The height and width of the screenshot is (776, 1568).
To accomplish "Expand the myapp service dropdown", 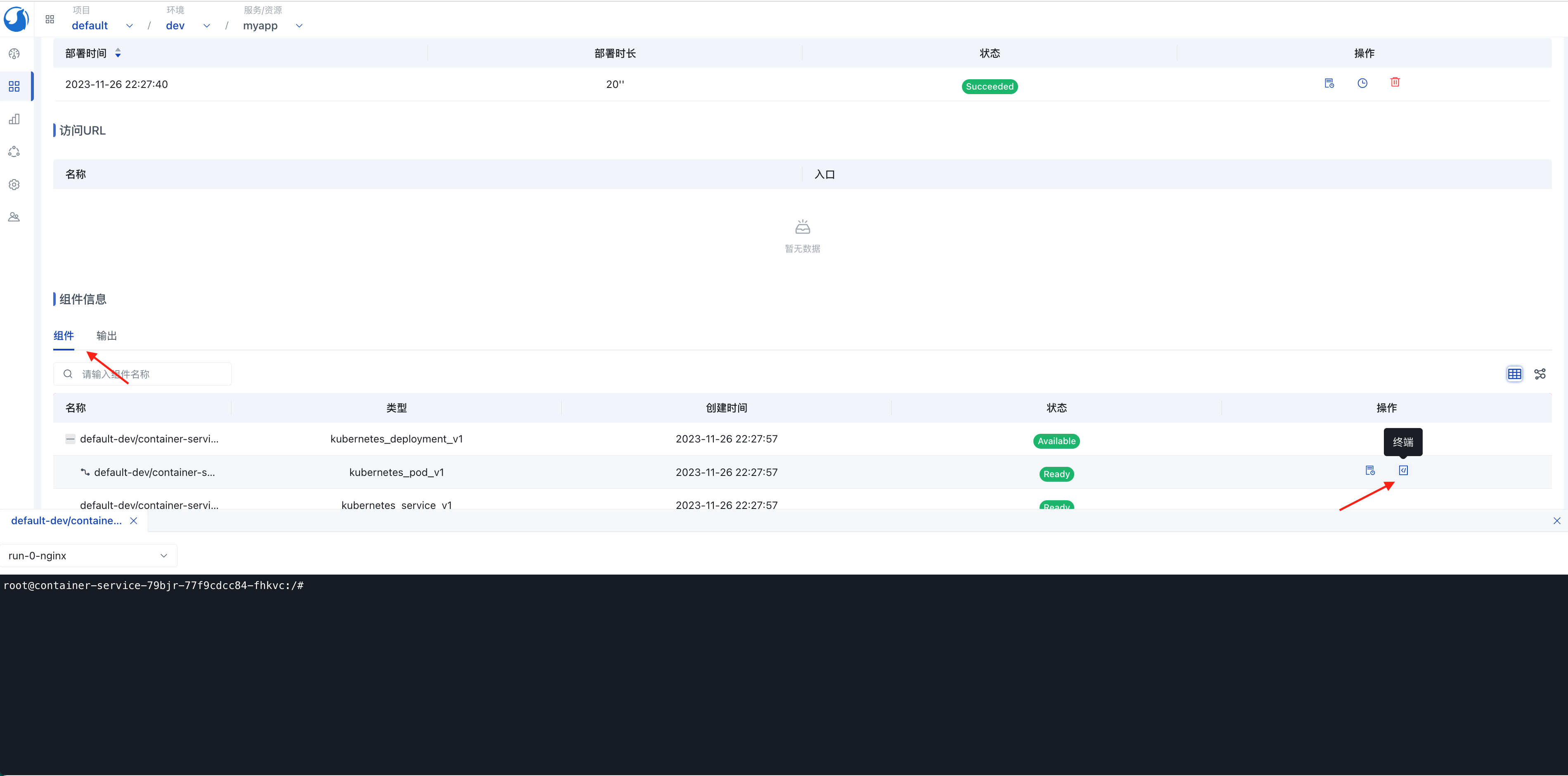I will [299, 26].
